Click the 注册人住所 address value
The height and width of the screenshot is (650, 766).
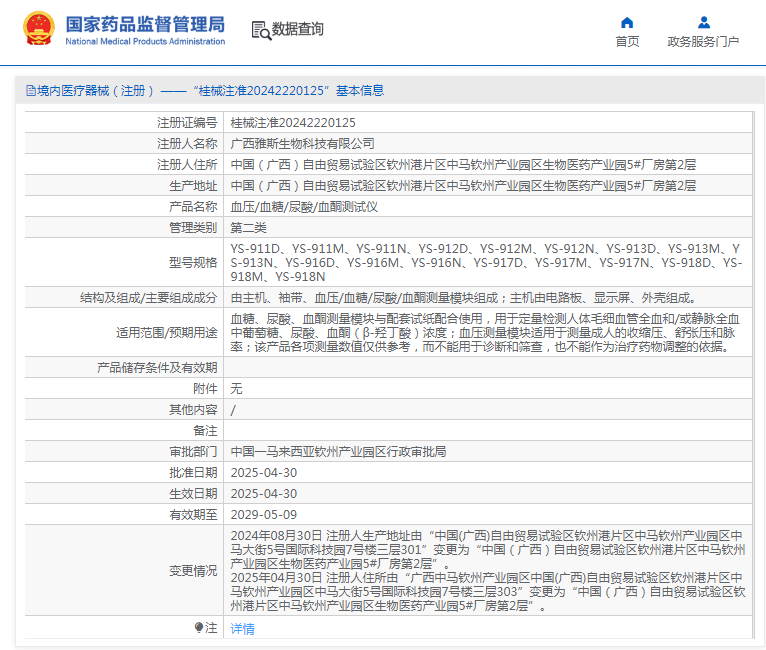pos(463,165)
